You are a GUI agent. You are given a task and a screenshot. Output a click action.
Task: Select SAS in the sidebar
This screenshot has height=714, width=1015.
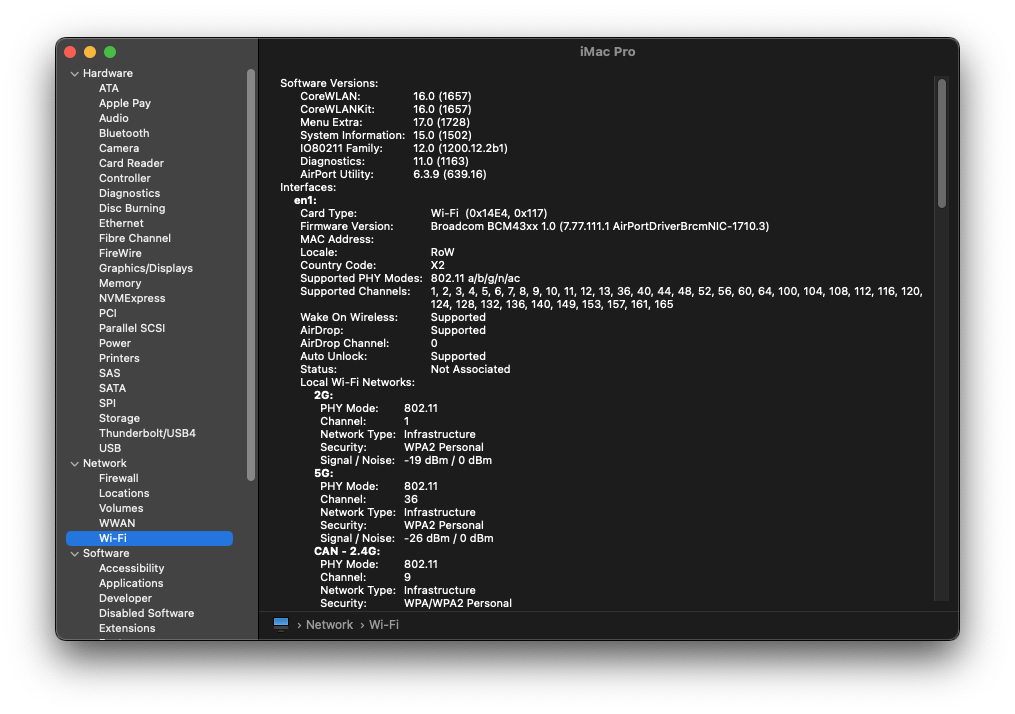(109, 373)
